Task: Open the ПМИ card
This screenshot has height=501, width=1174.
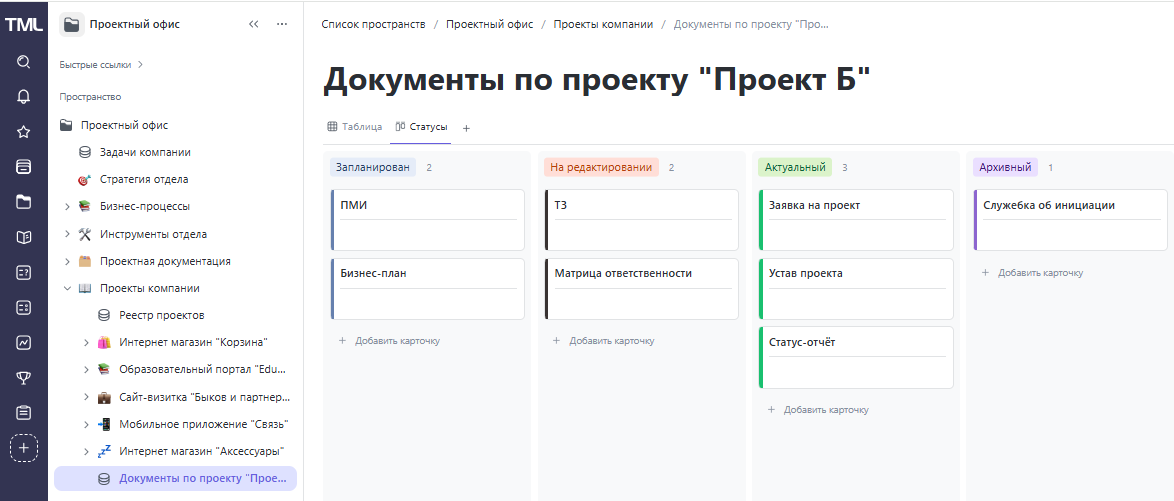Action: coord(428,219)
